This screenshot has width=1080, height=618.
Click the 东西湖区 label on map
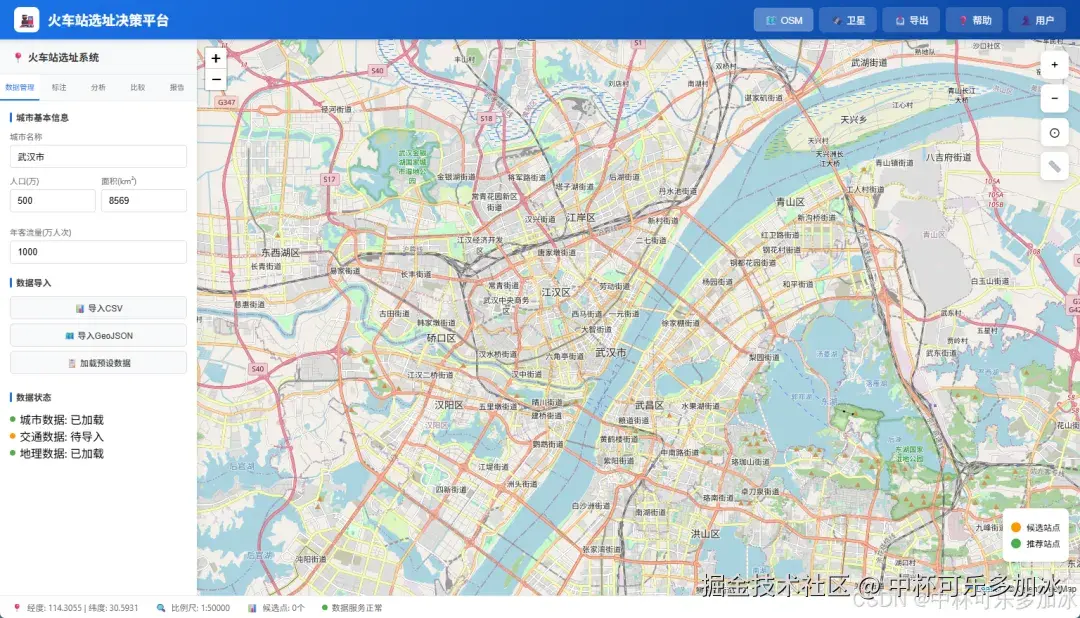[x=280, y=253]
